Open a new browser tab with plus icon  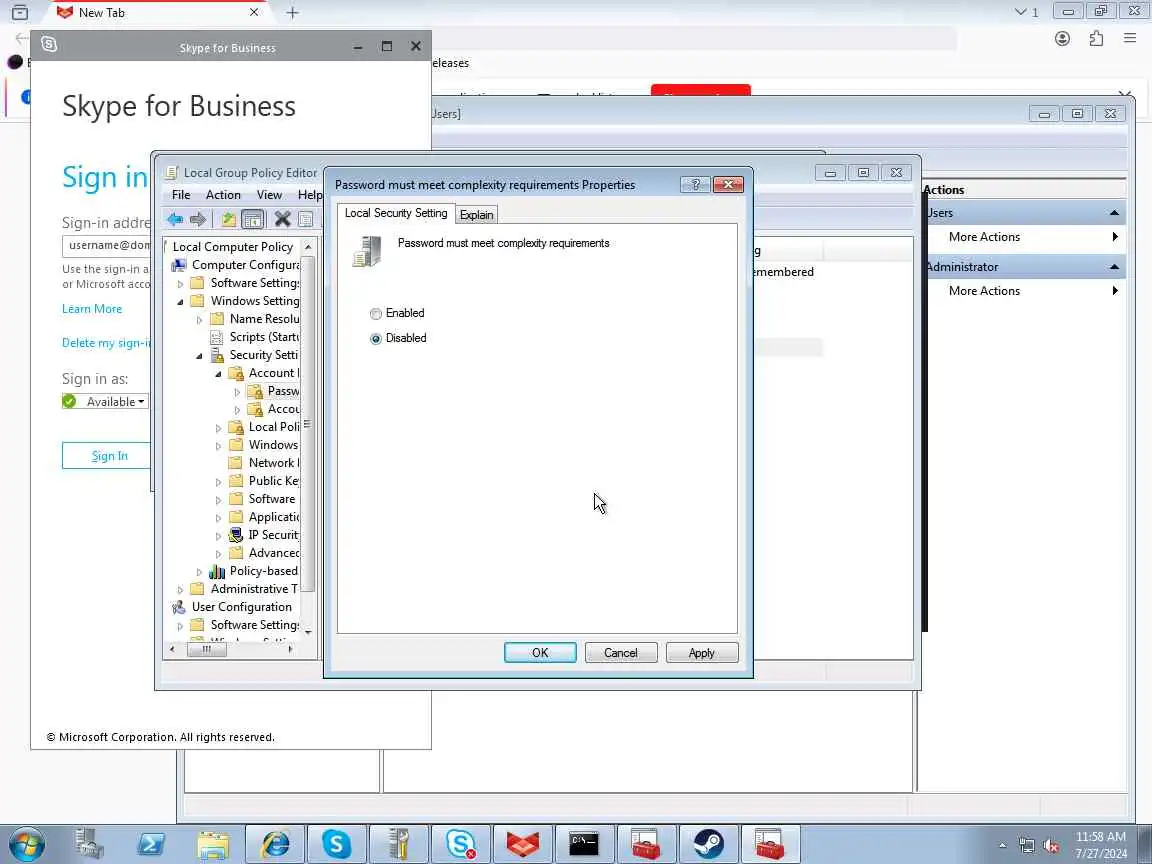[292, 12]
